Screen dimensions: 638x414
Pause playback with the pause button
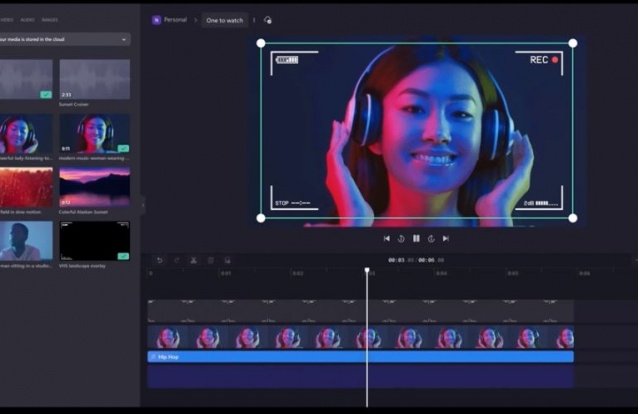pyautogui.click(x=416, y=239)
